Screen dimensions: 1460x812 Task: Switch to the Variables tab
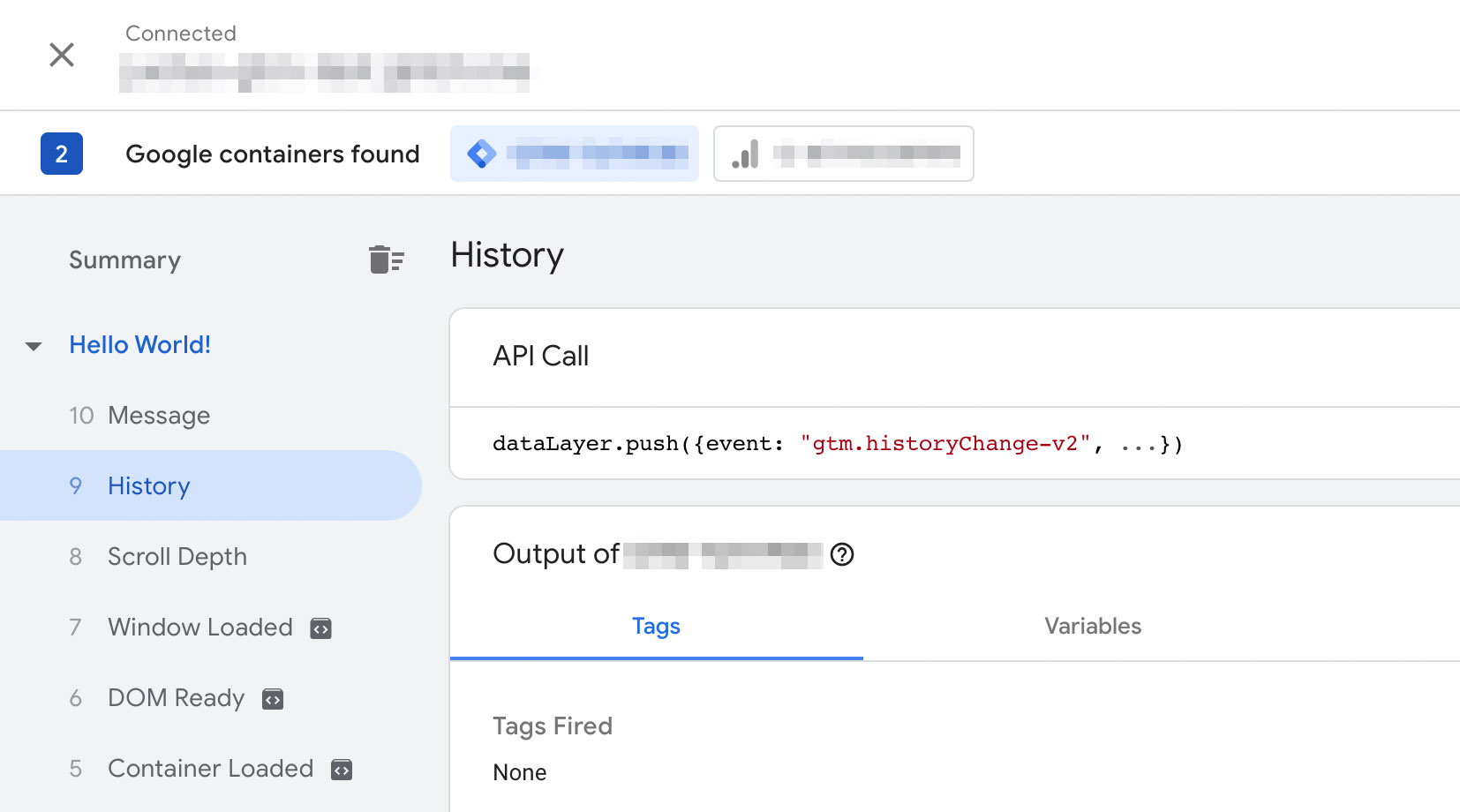click(1093, 626)
